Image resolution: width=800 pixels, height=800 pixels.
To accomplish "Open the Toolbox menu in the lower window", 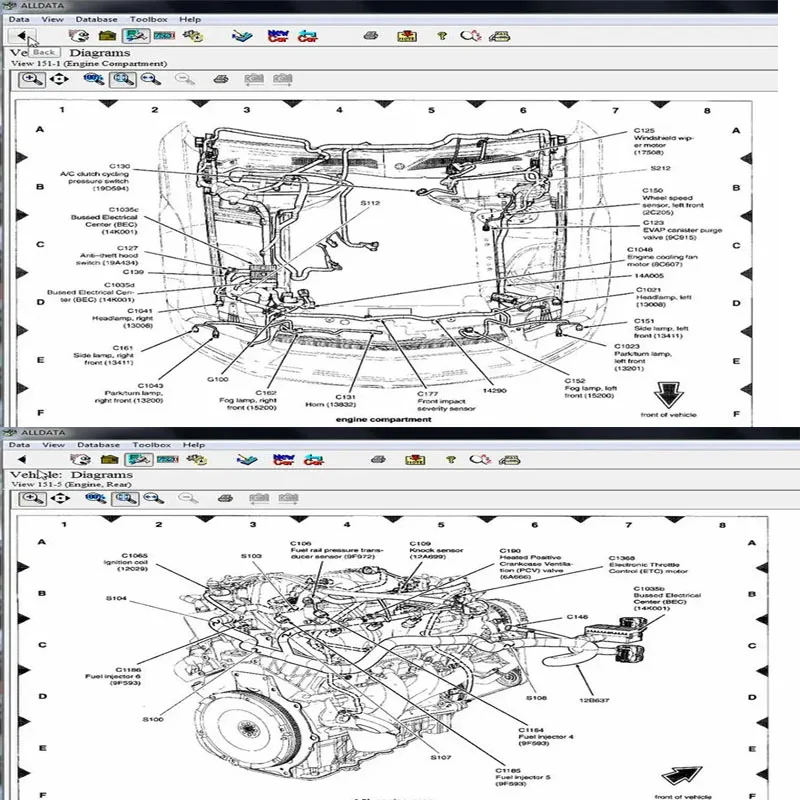I will coord(152,445).
